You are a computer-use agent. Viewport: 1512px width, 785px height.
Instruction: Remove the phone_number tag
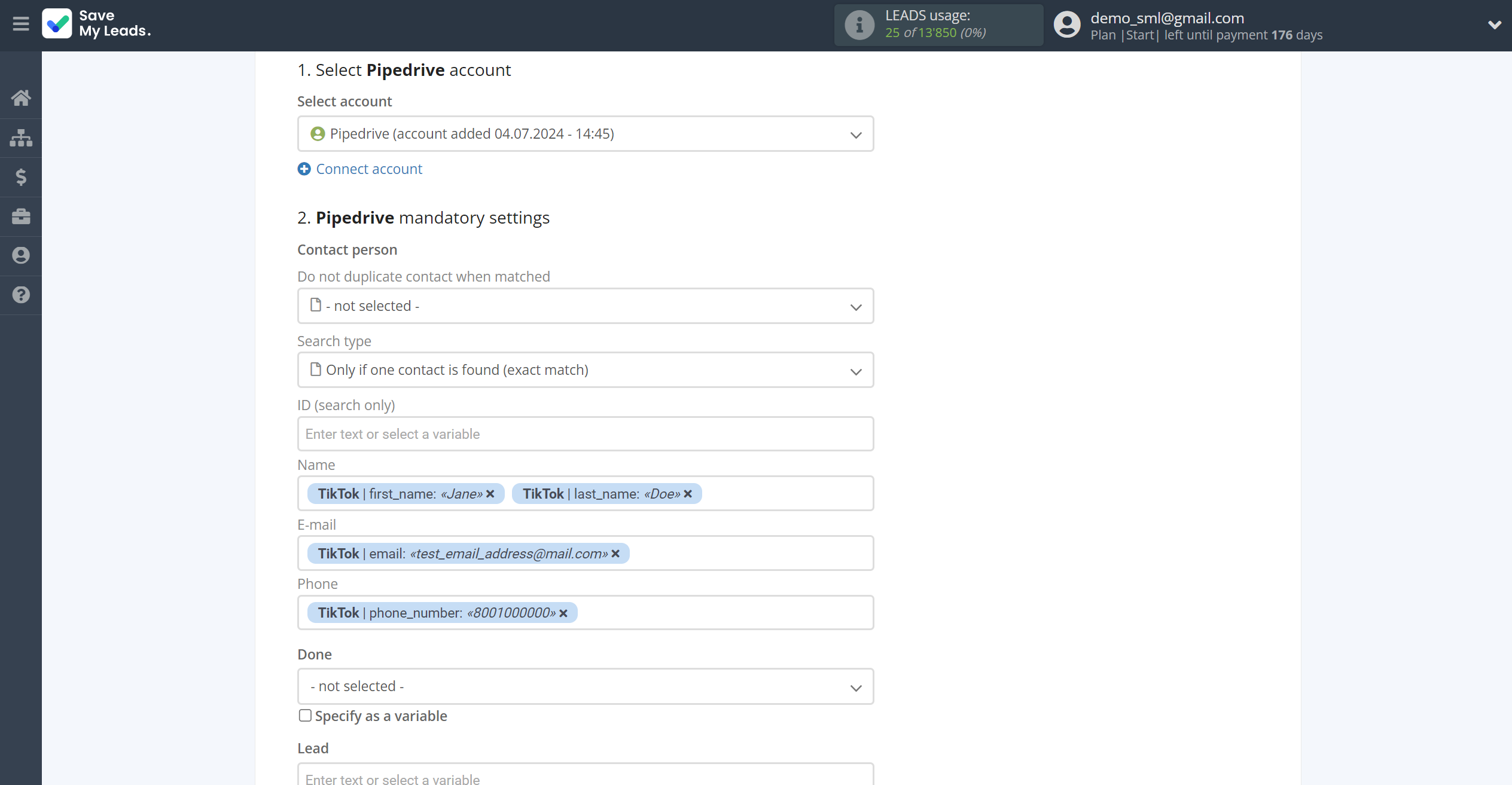tap(563, 613)
